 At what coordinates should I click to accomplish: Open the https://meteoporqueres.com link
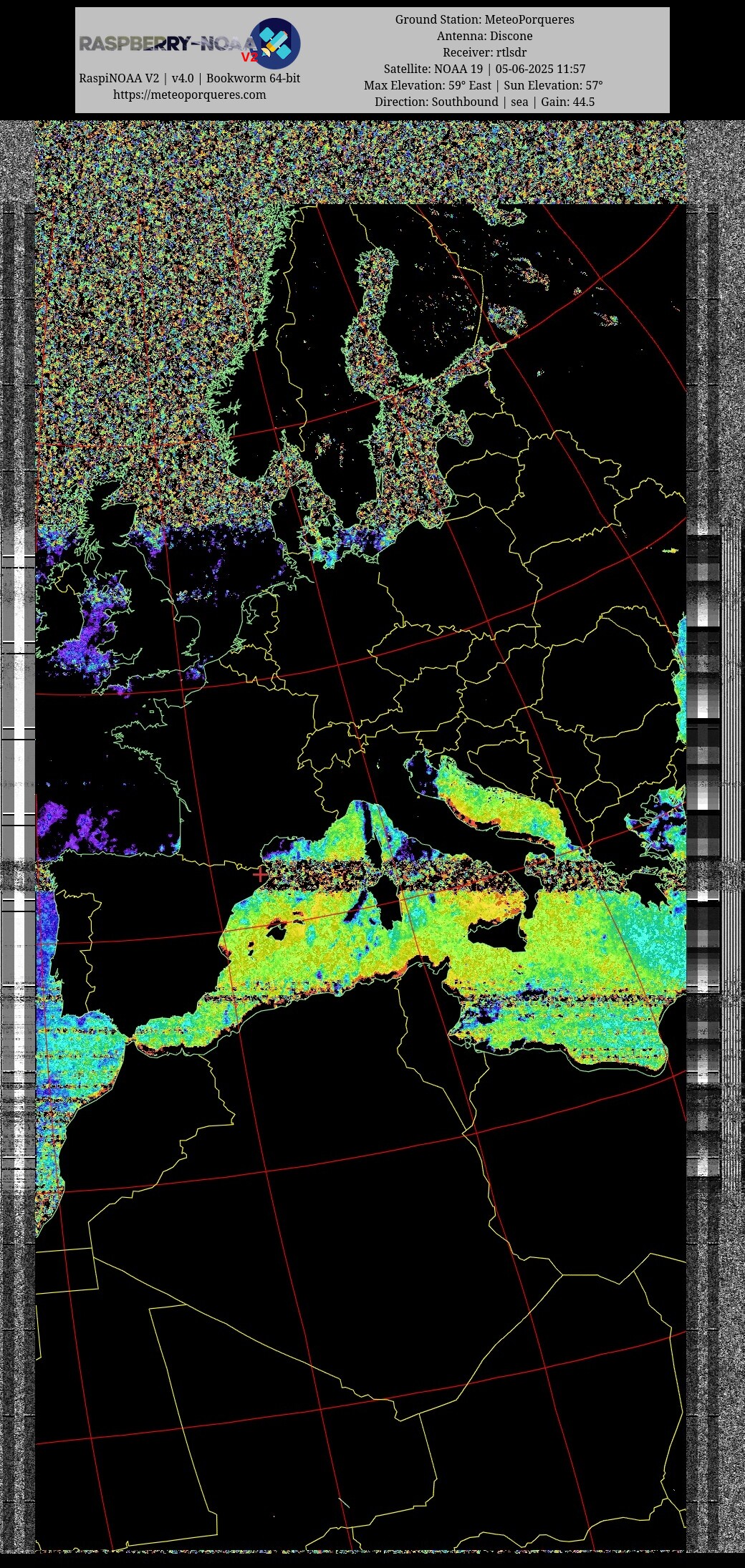(189, 95)
